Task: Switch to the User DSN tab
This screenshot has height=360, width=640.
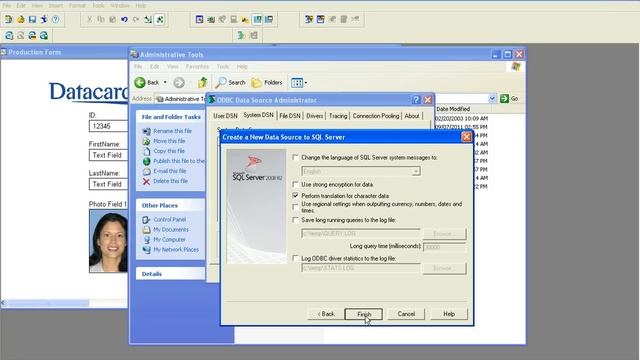Action: 225,116
